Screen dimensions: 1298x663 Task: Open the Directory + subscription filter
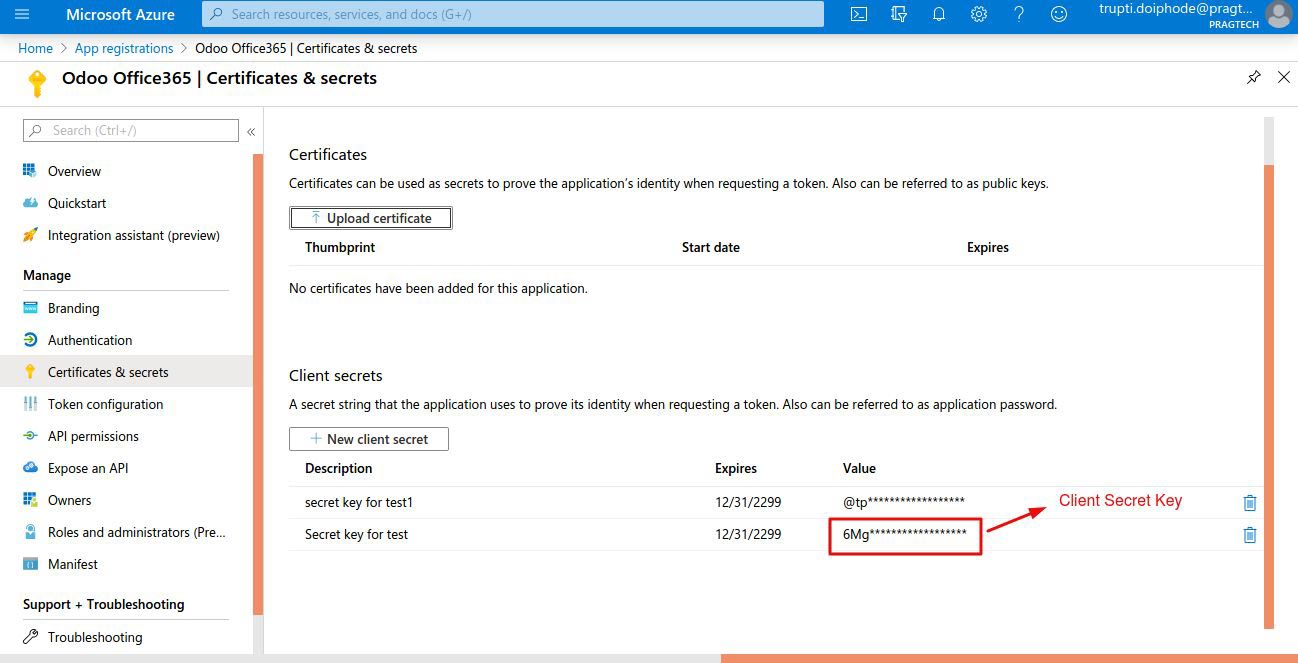(899, 14)
